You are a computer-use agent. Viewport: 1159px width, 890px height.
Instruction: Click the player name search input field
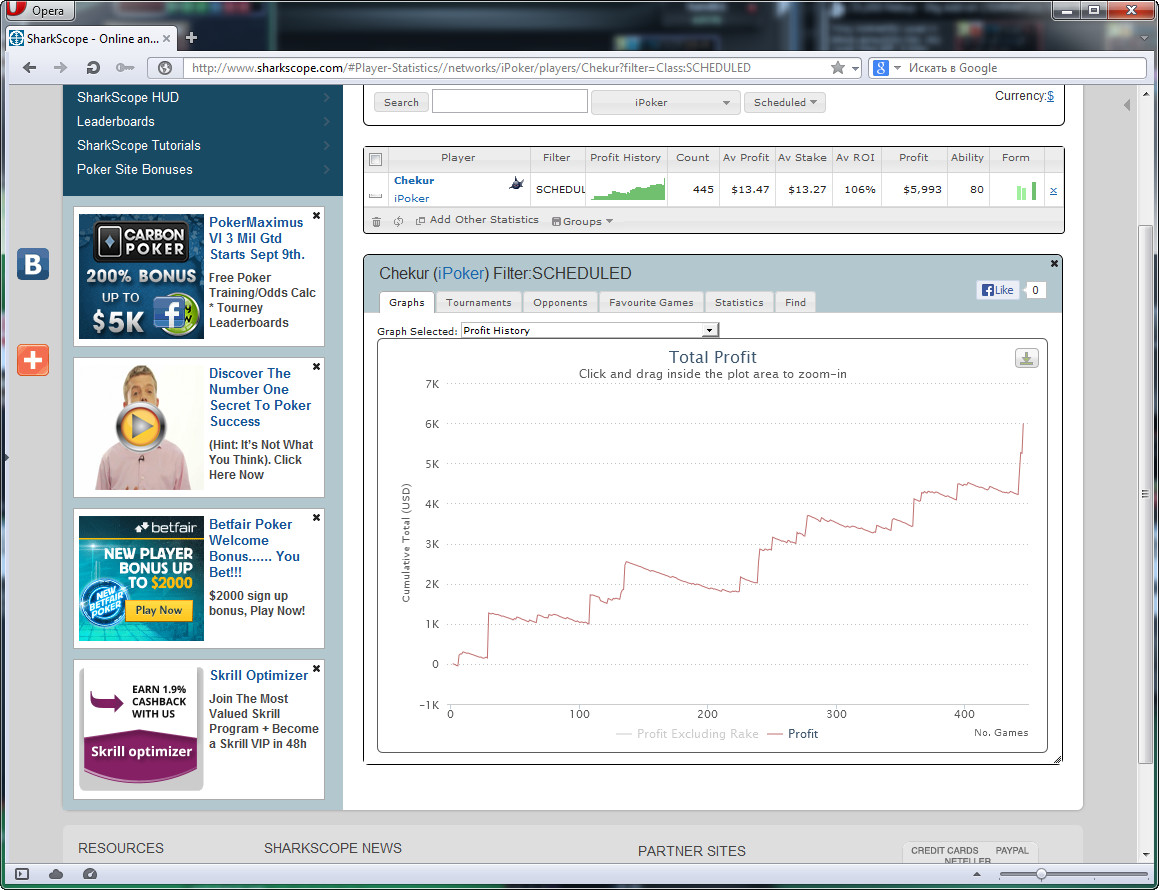[509, 101]
